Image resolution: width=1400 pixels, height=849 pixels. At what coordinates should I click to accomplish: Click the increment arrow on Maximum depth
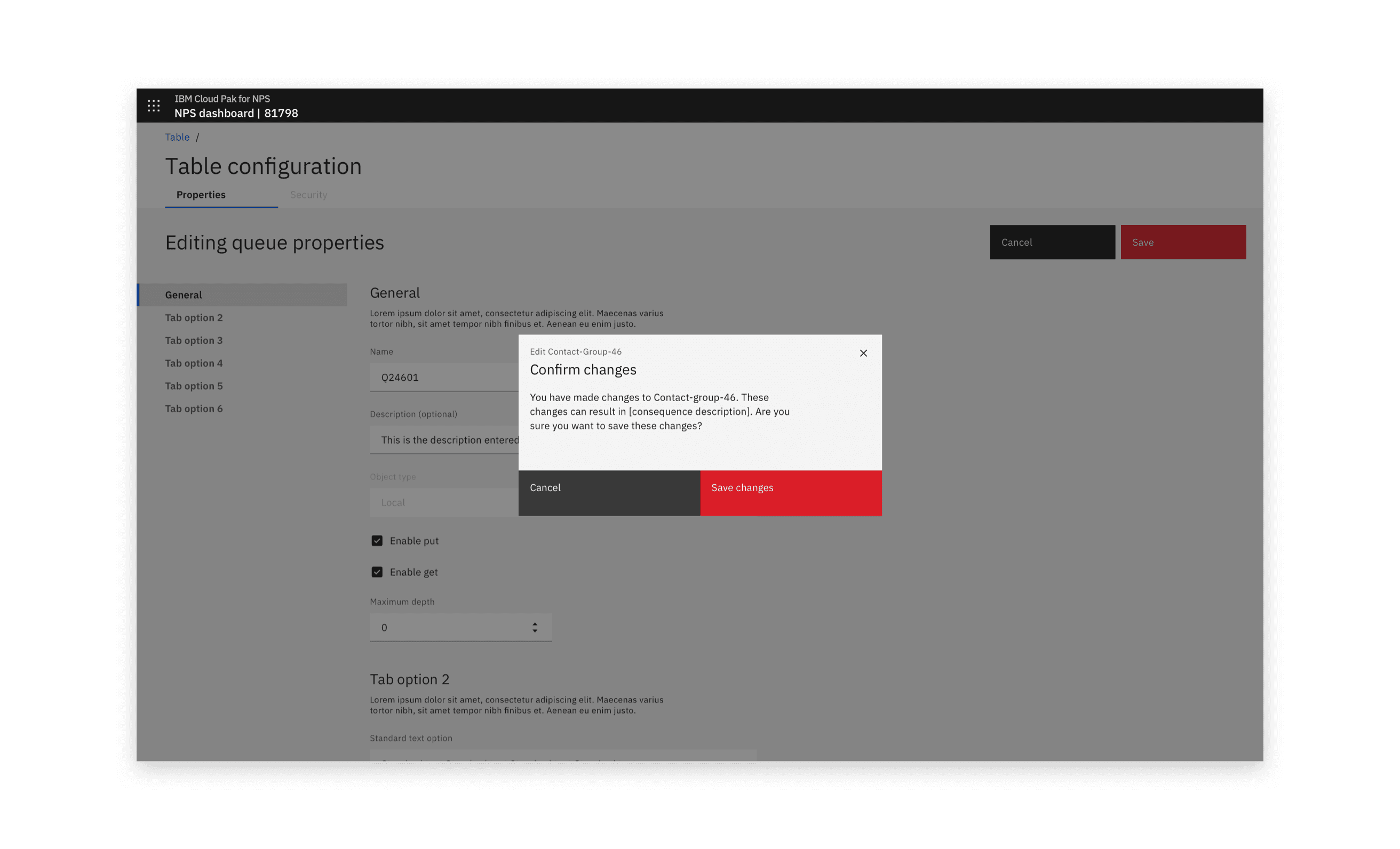click(534, 623)
